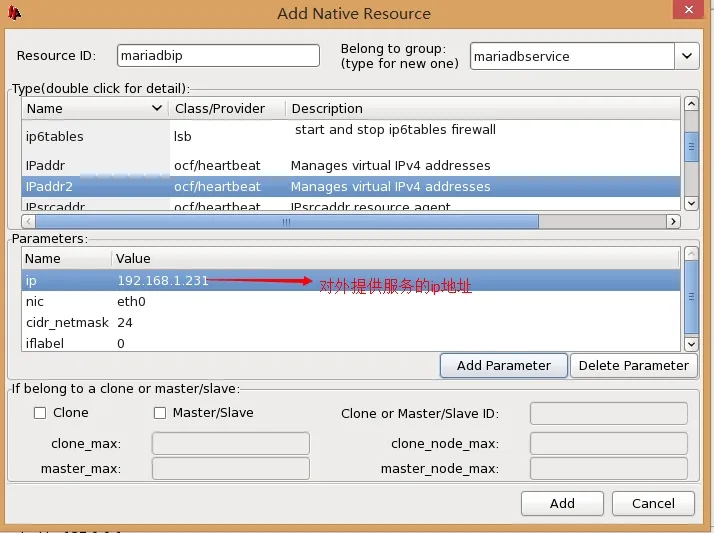Select the IPaddr2 resource type row
This screenshot has width=714, height=533.
tap(351, 187)
